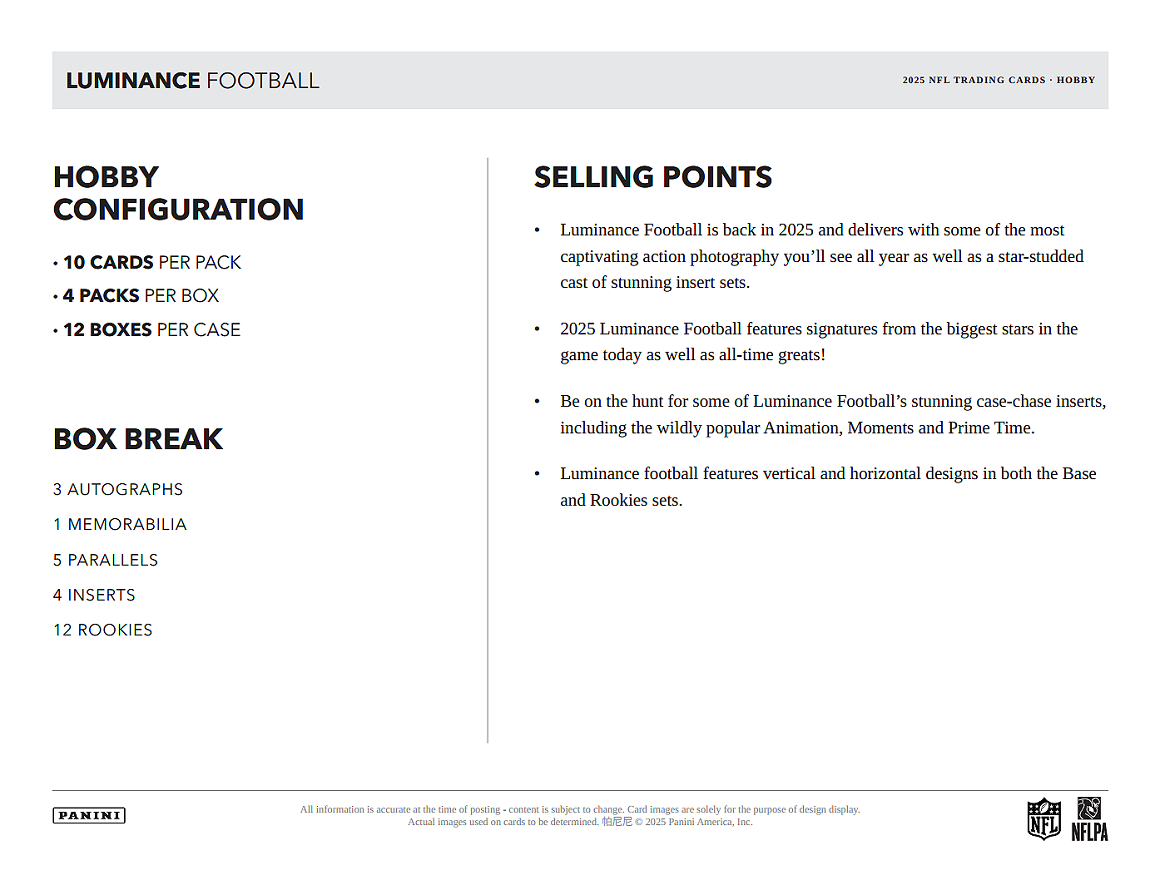Click the 12 Rookies entry
Viewport: 1150px width, 890px height.
coord(103,630)
